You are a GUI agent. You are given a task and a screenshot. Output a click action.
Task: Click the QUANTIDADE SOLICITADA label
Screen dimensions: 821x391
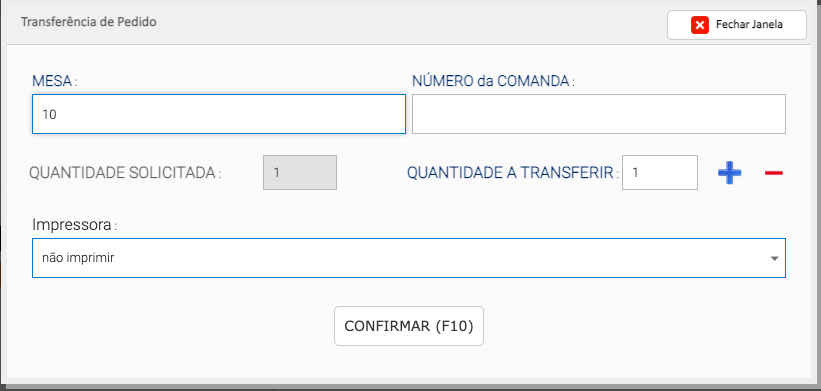[x=125, y=173]
